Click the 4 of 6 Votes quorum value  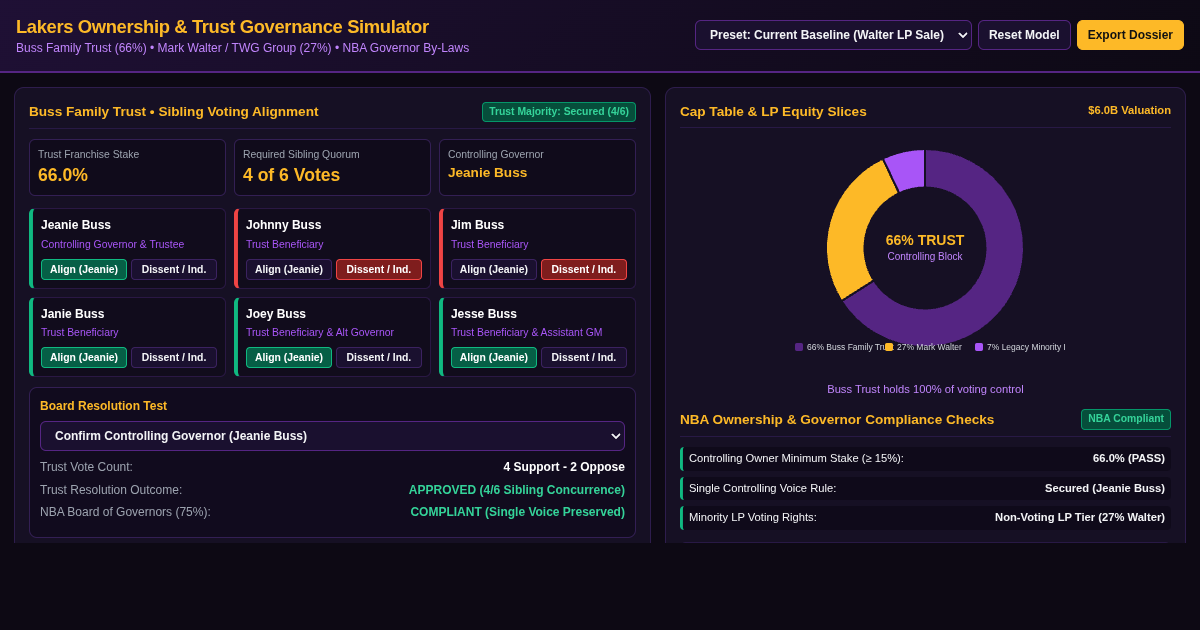click(291, 175)
